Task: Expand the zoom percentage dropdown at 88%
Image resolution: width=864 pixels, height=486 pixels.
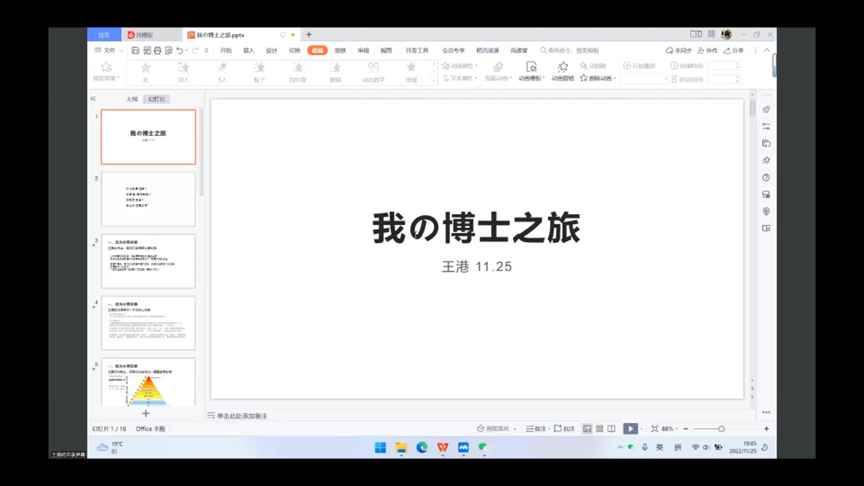Action: pyautogui.click(x=669, y=429)
